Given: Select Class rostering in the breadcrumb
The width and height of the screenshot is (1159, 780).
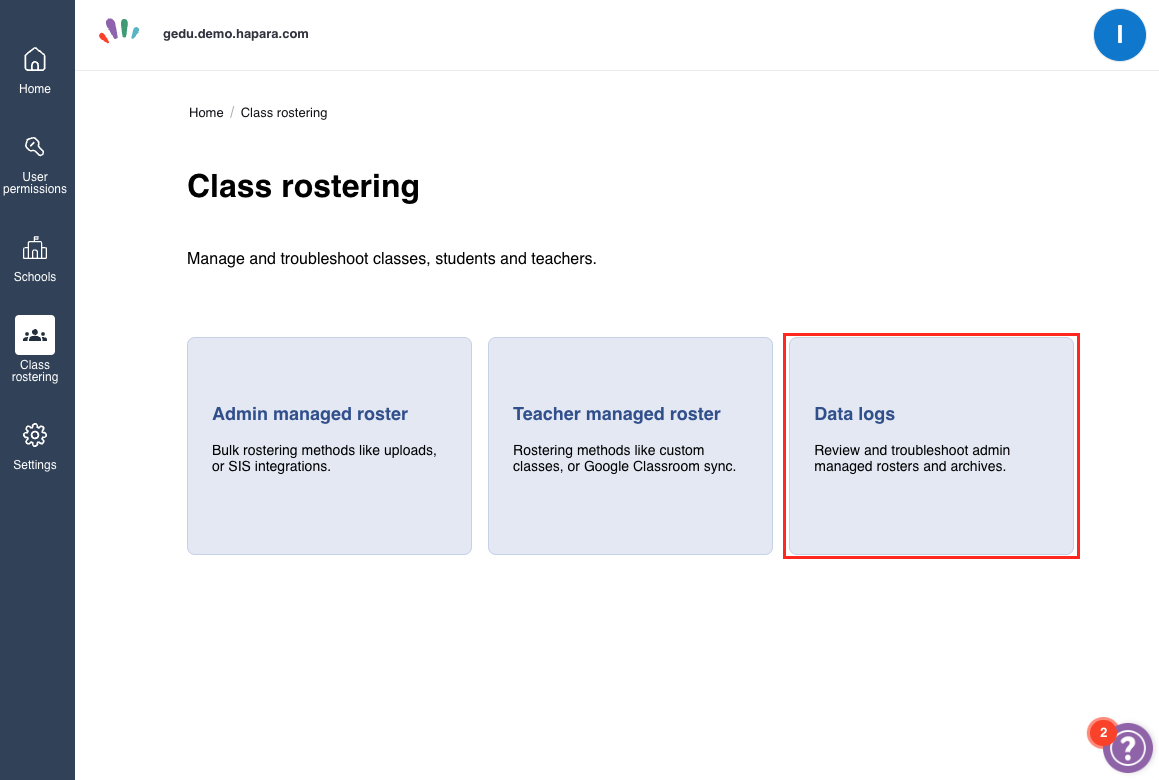Looking at the screenshot, I should tap(284, 112).
